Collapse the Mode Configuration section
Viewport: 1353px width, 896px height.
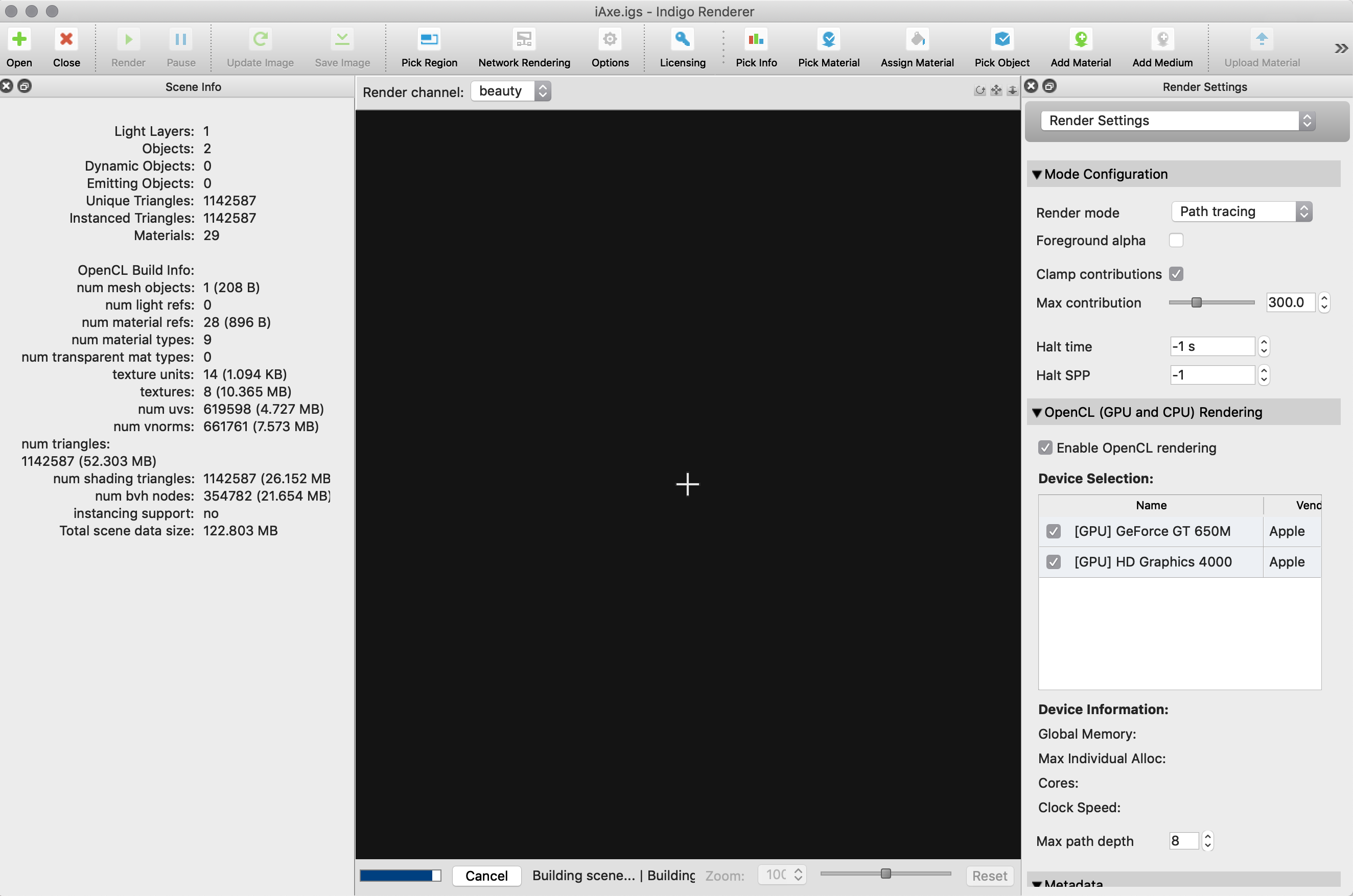(1036, 174)
